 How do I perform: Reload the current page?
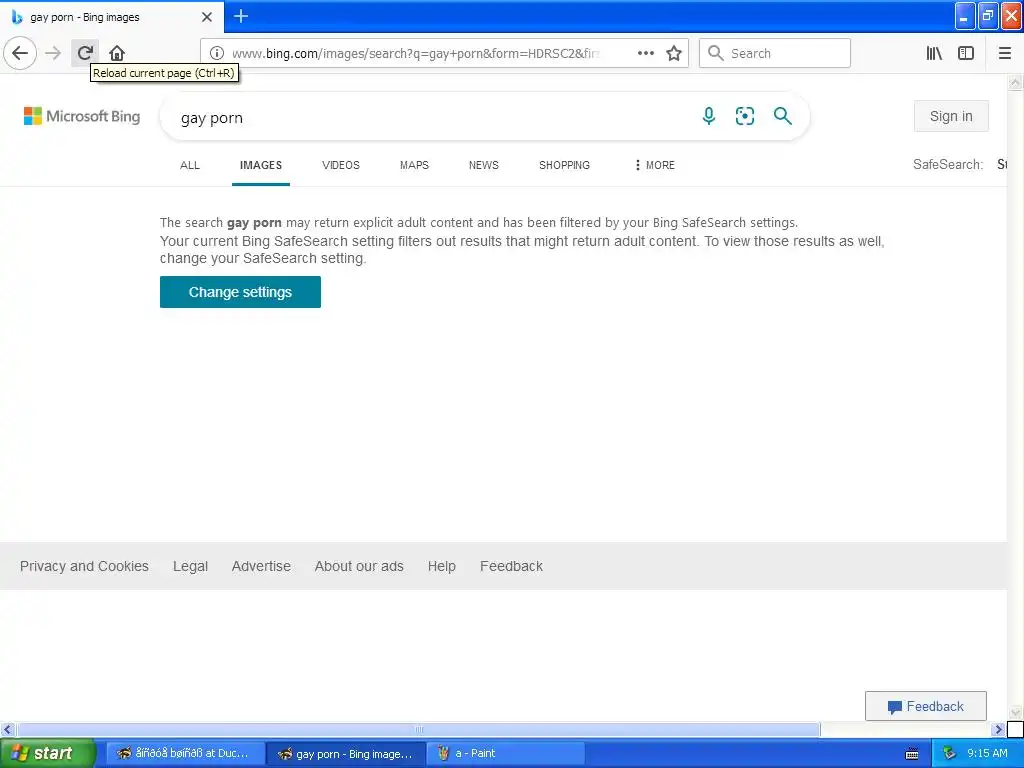85,53
